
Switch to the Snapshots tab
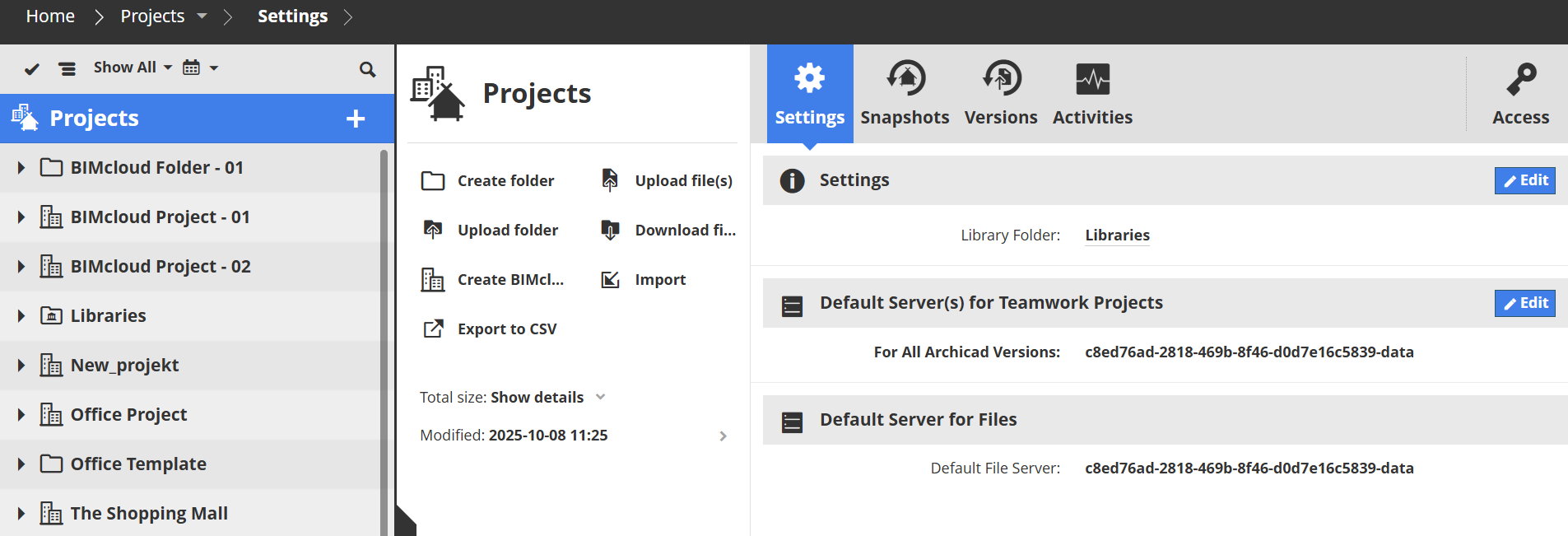905,95
